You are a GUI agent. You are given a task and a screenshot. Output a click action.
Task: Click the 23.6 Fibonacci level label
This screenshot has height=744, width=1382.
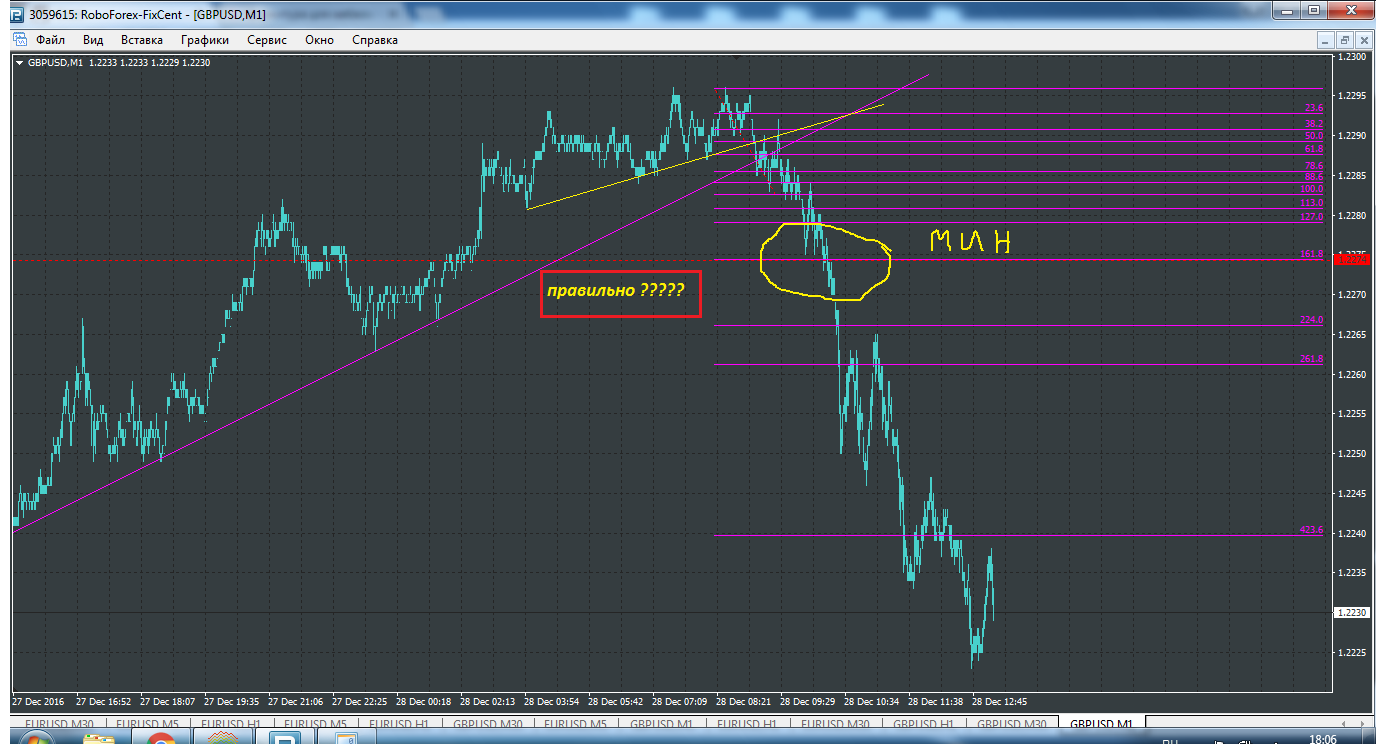1314,108
